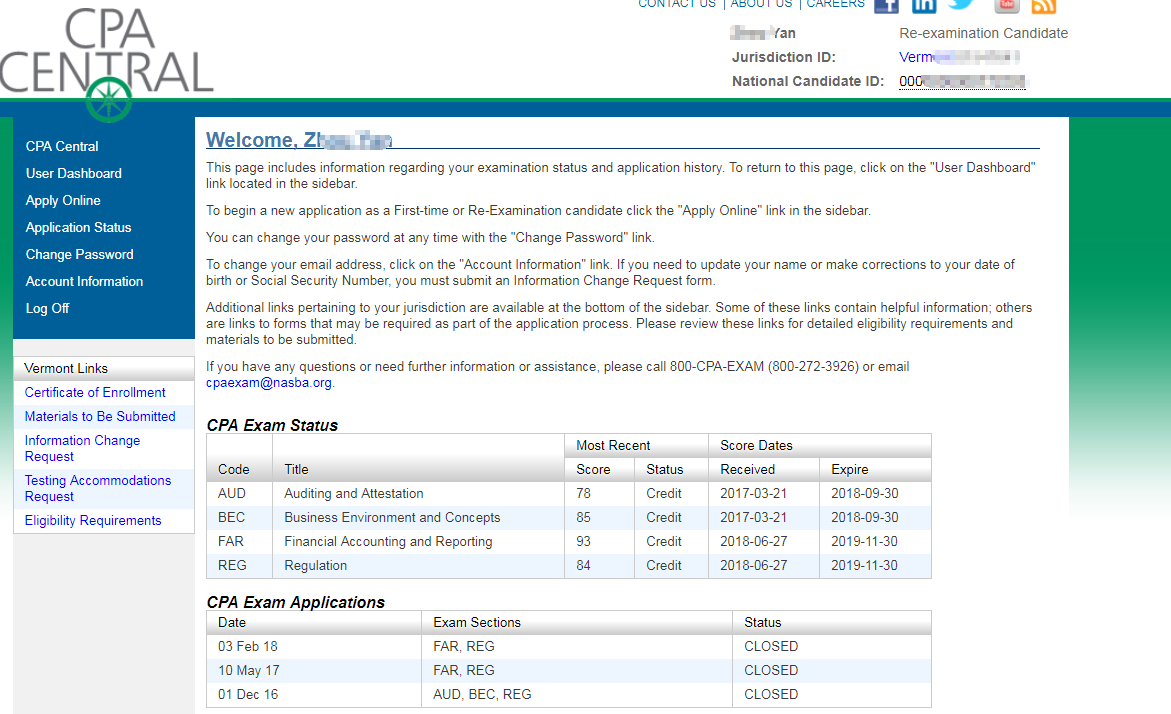
Task: Click the Twitter bird icon
Action: click(961, 5)
